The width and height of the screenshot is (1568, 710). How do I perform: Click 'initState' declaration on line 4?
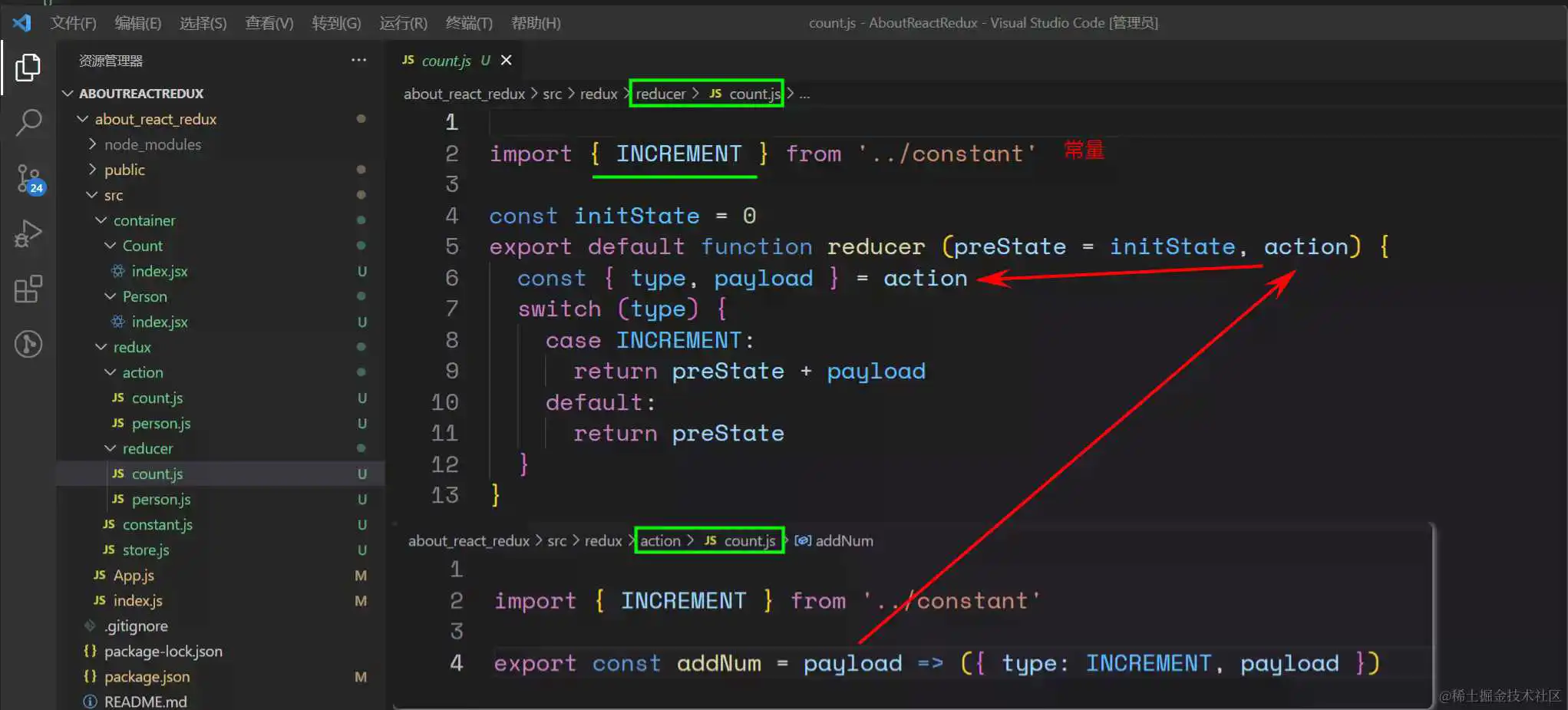pyautogui.click(x=636, y=216)
